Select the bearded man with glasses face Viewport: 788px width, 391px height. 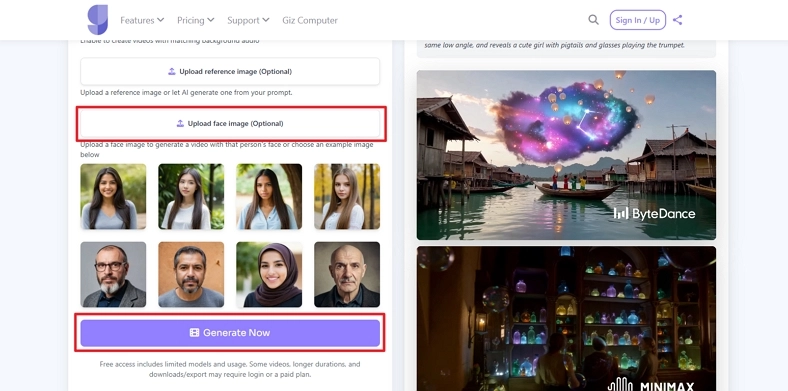tap(114, 274)
